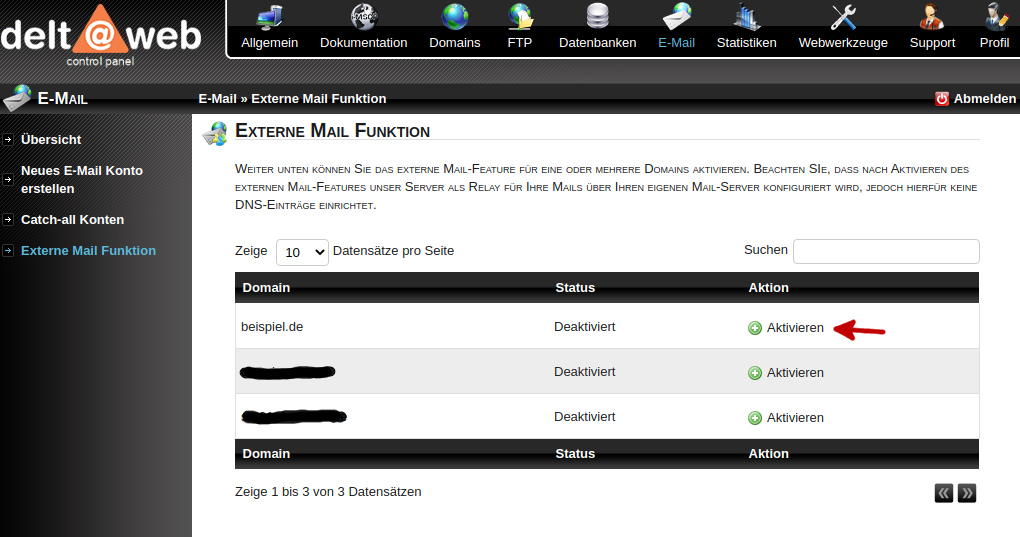
Task: Open the Allgemein section icon
Action: [269, 18]
